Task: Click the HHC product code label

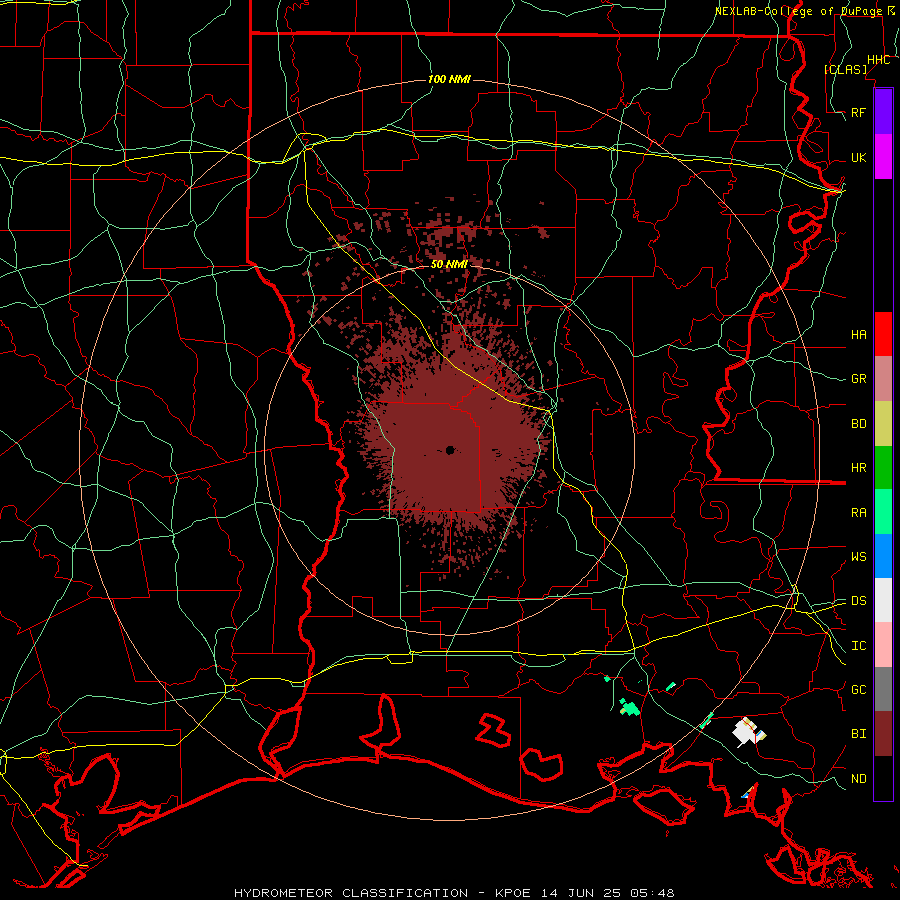Action: (x=878, y=60)
